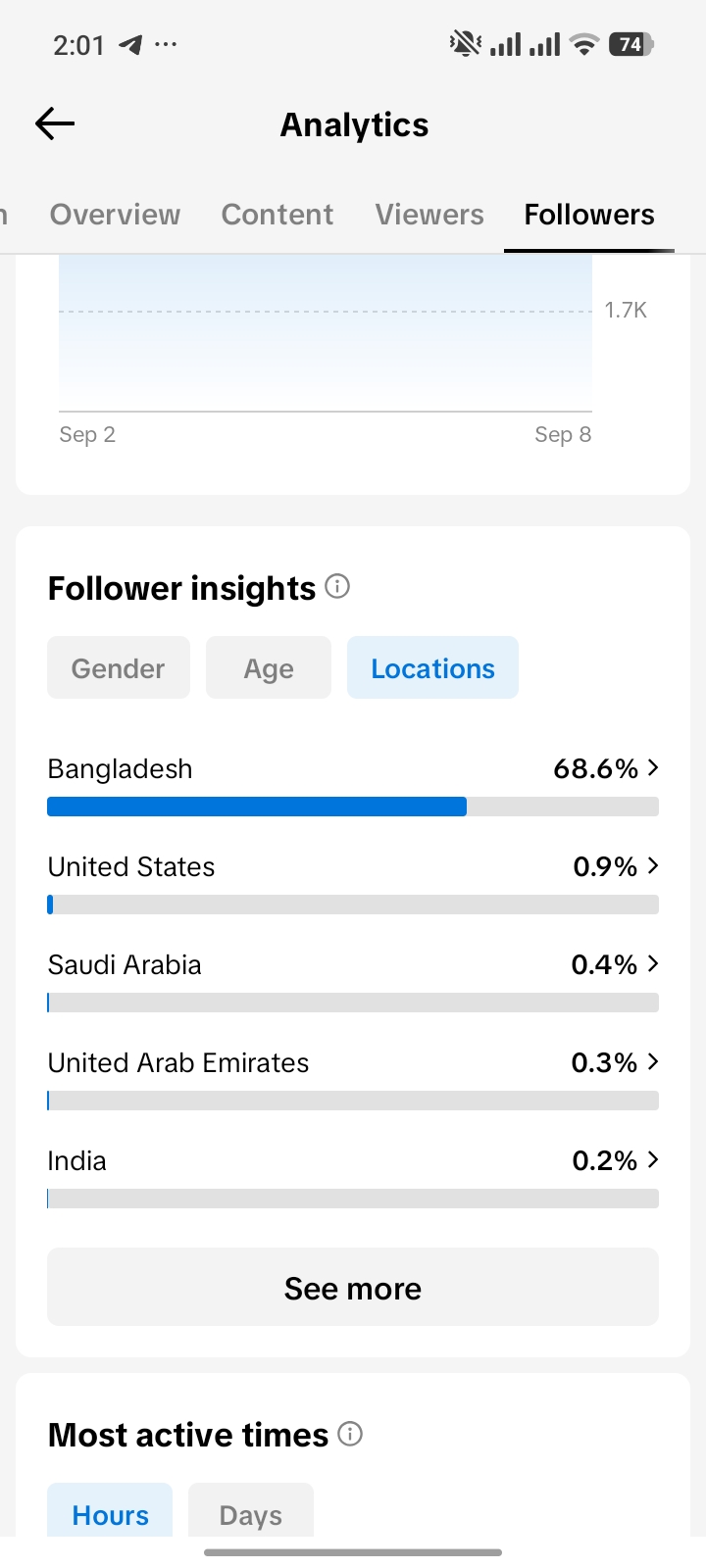
Task: Tap the Telegram status bar icon
Action: pos(130,44)
